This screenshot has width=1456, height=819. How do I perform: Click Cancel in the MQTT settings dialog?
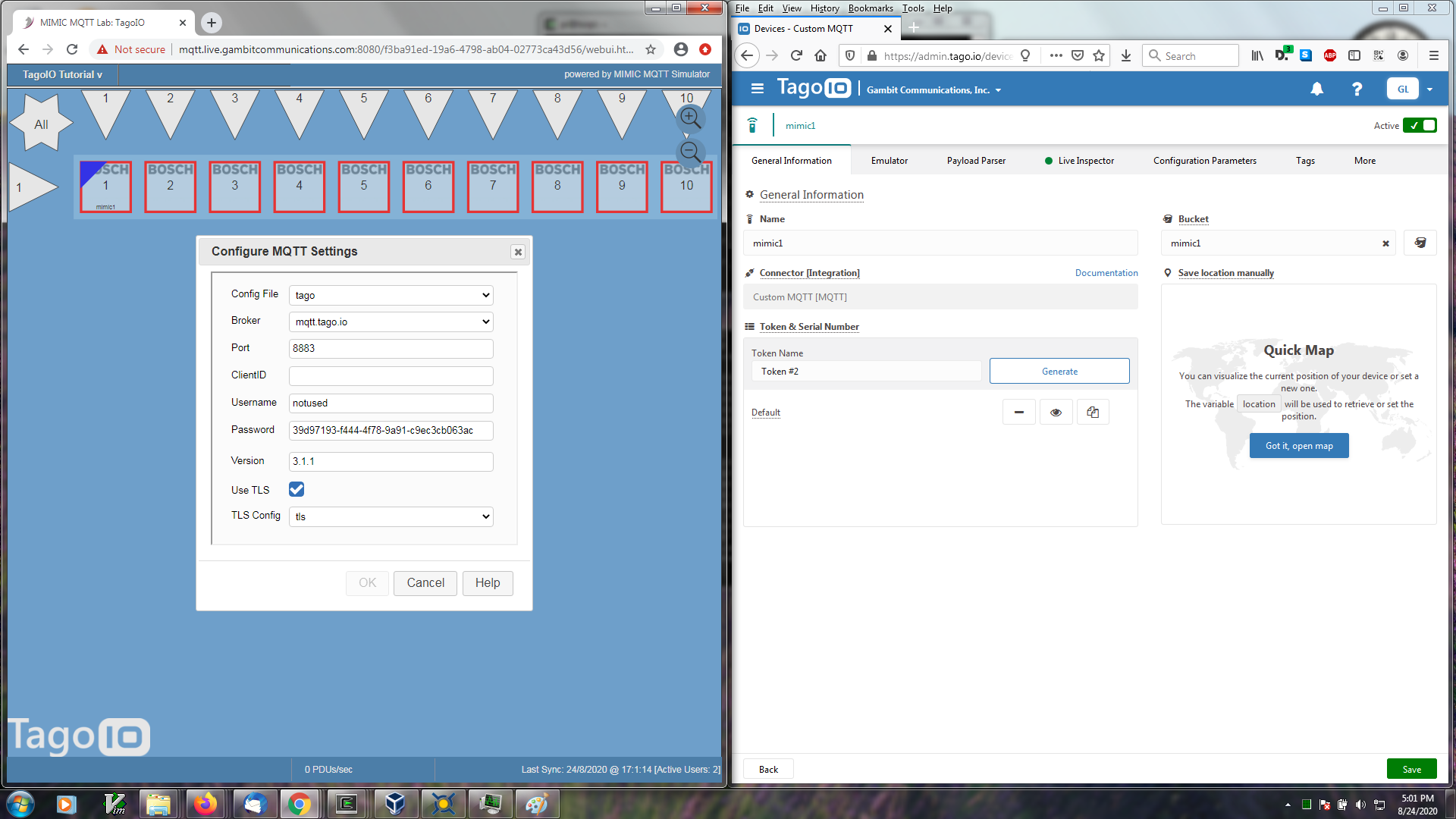(425, 583)
